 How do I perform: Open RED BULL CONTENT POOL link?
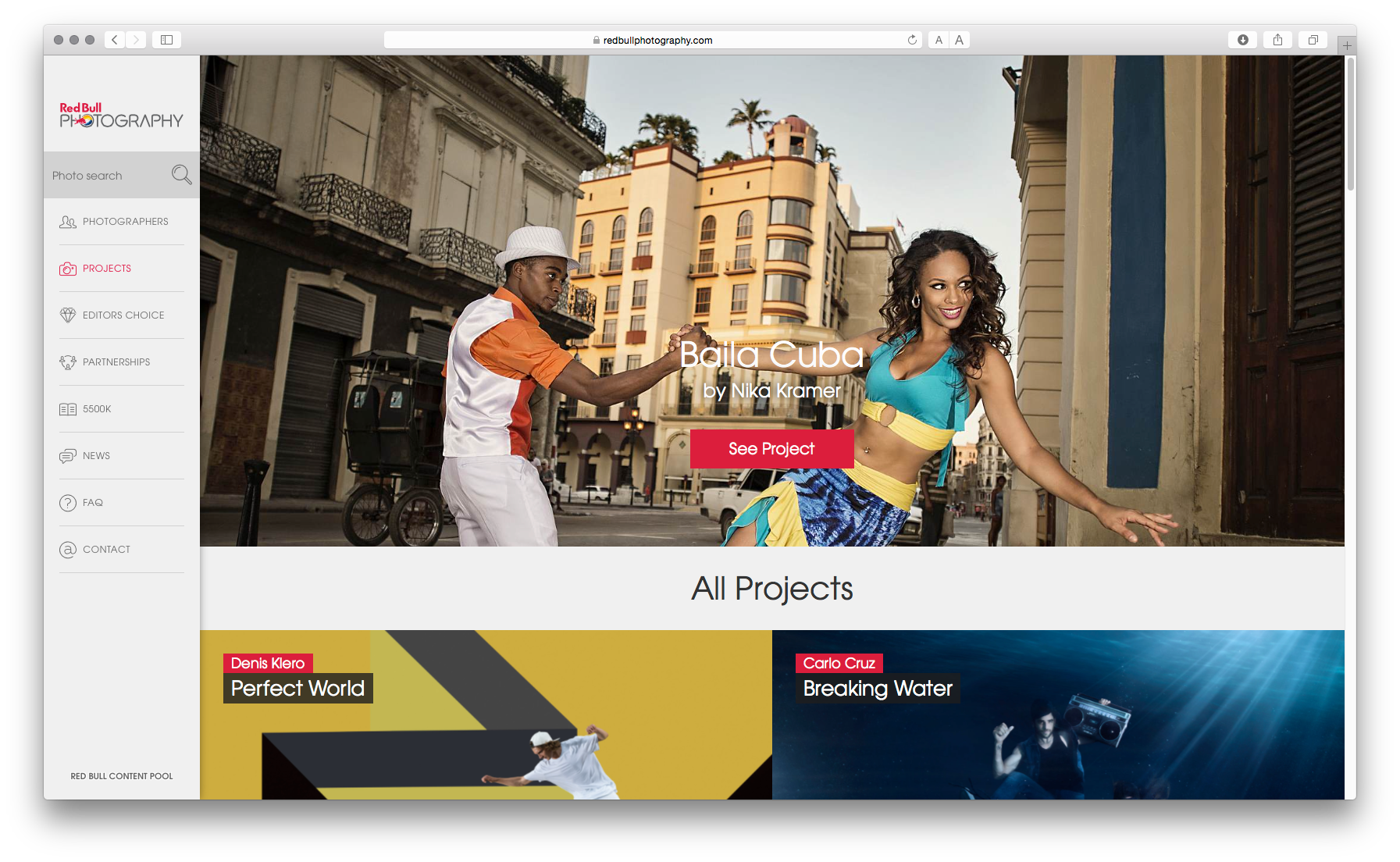click(122, 776)
